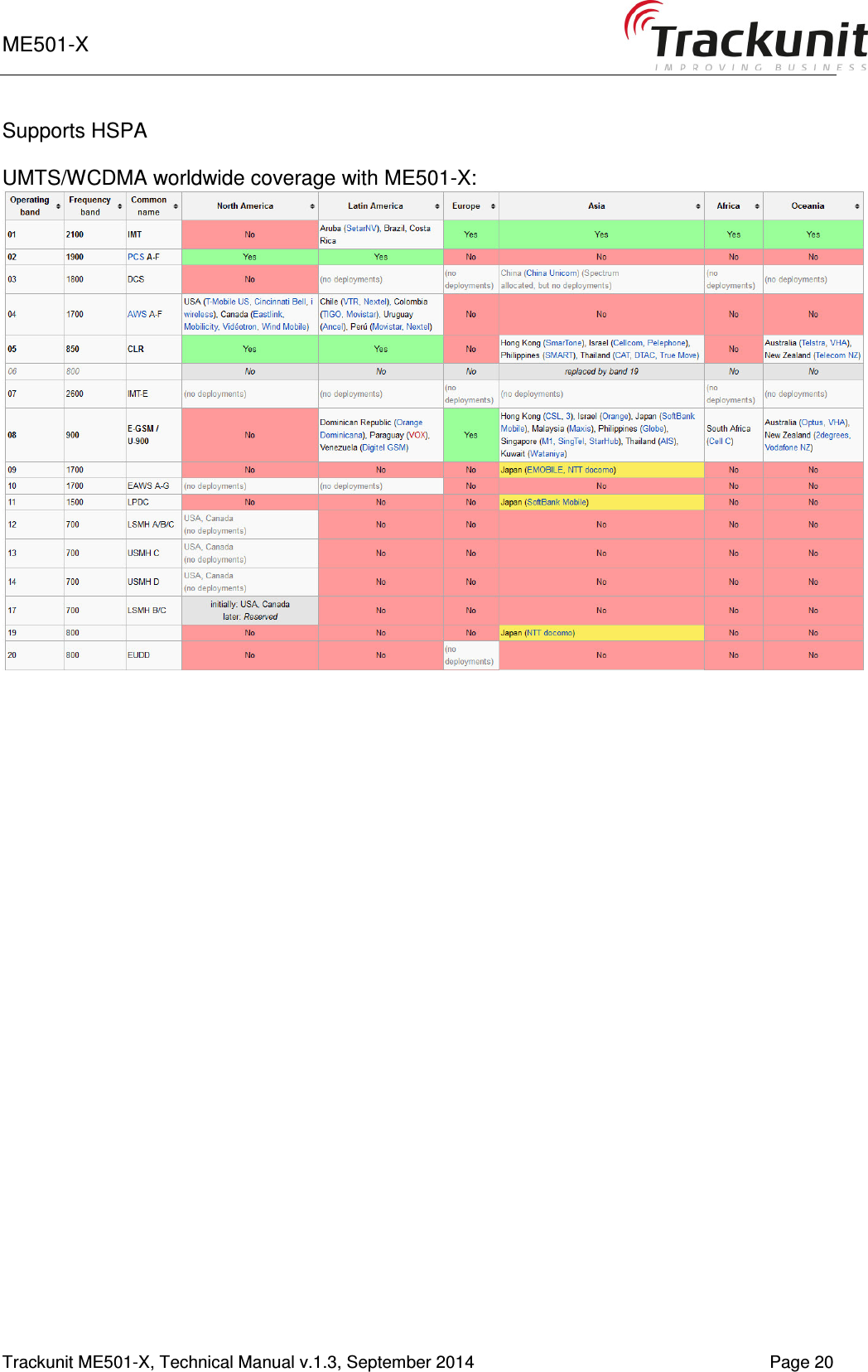Screen dimensions: 868x1372
Task: Click 'replaced by band 19' cell
Action: click(x=601, y=371)
